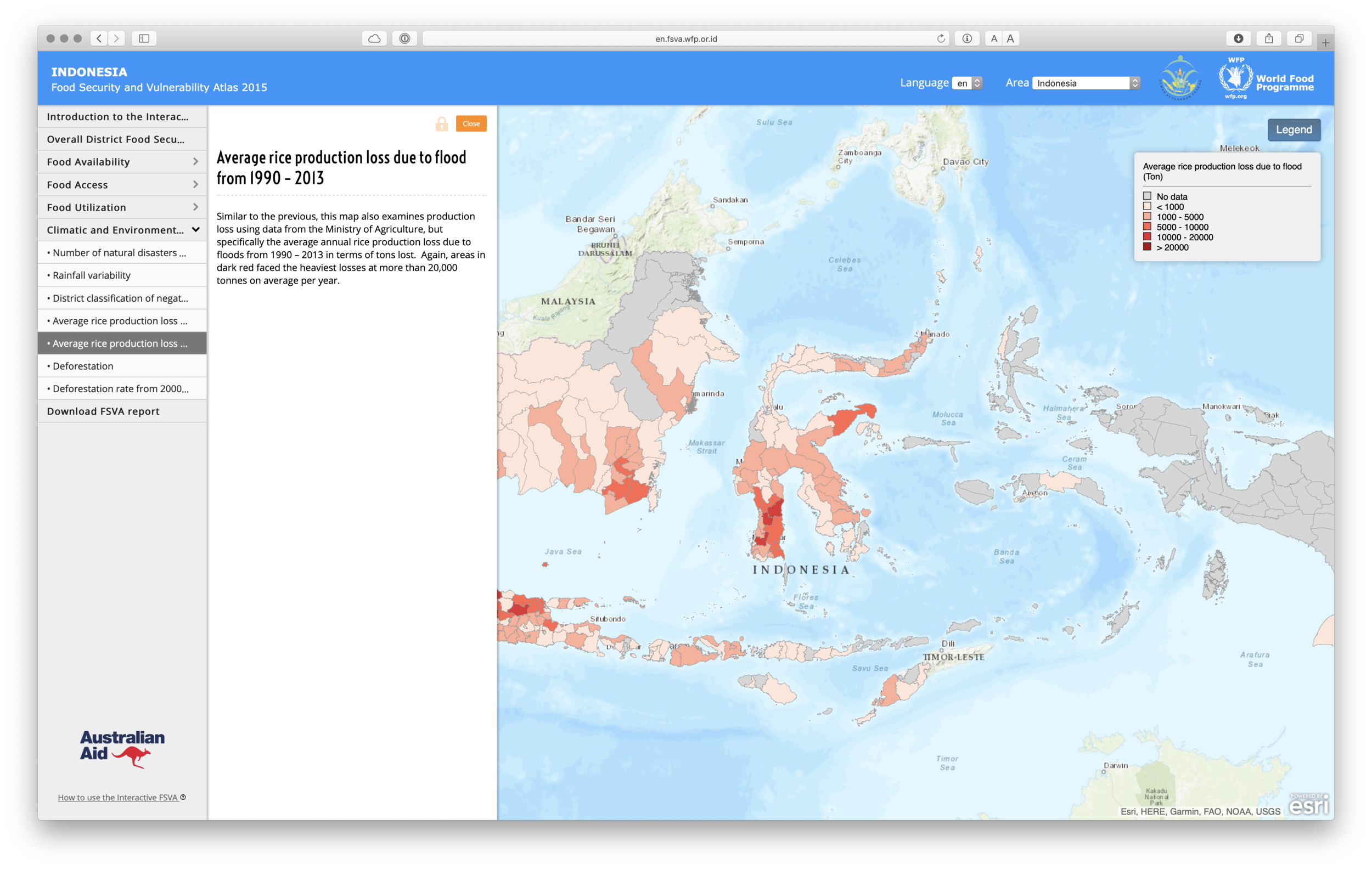
Task: Click the 'Banda Sea' map label
Action: tap(1006, 556)
